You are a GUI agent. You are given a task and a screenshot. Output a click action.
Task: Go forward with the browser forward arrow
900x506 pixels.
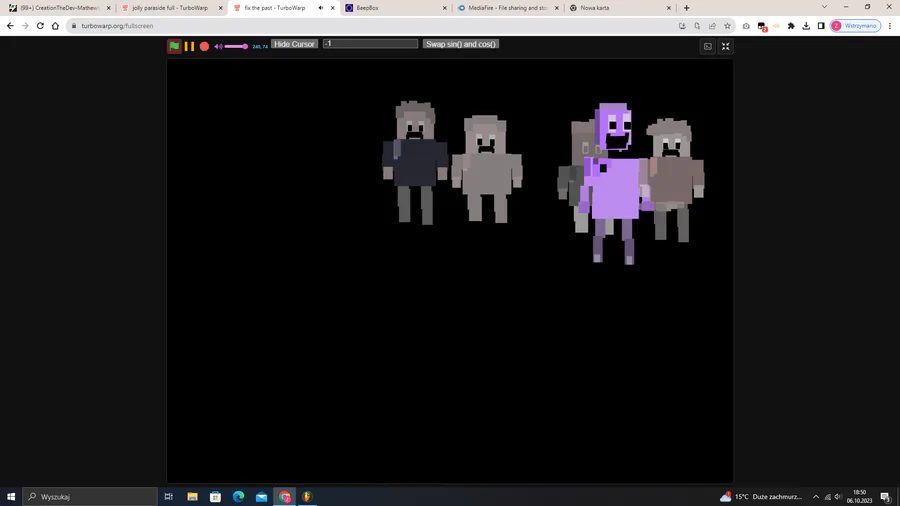pos(25,26)
